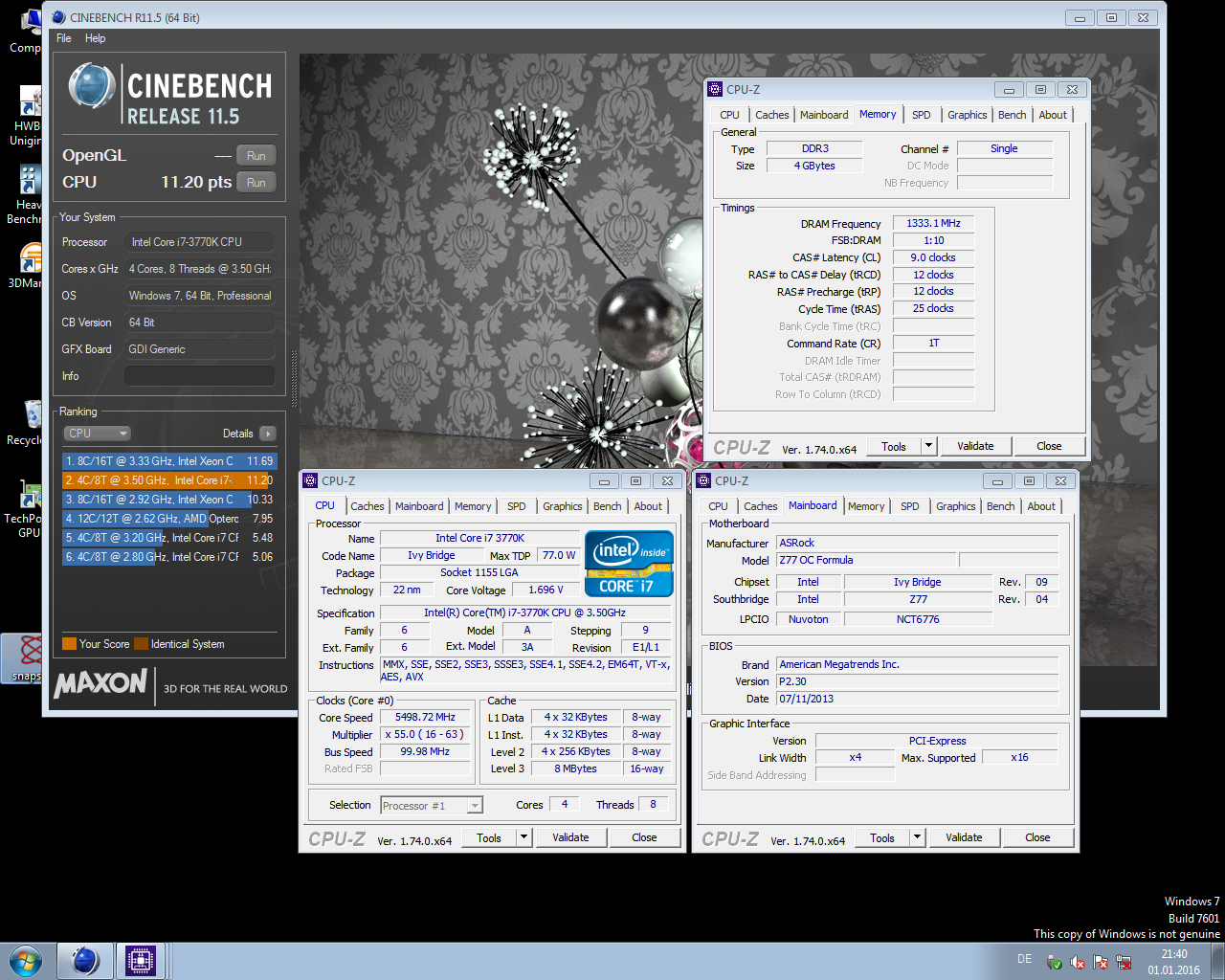This screenshot has height=980, width=1225.
Task: Run the OpenGL benchmark
Action: point(256,156)
